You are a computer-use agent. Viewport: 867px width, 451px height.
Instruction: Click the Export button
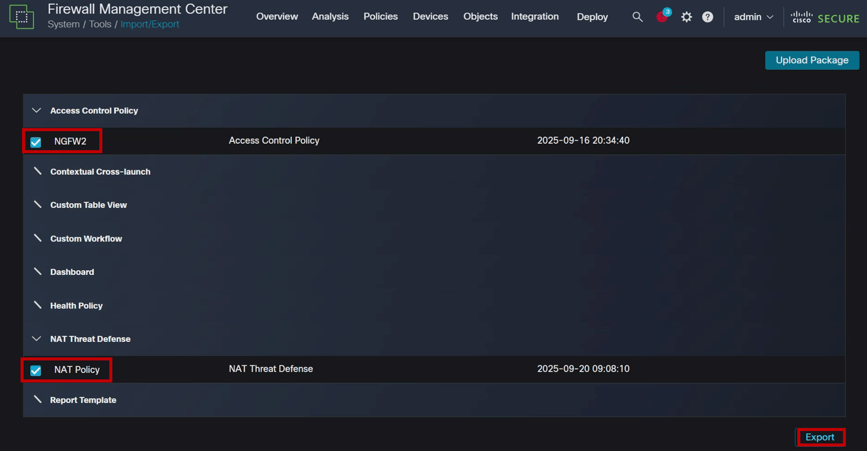820,437
